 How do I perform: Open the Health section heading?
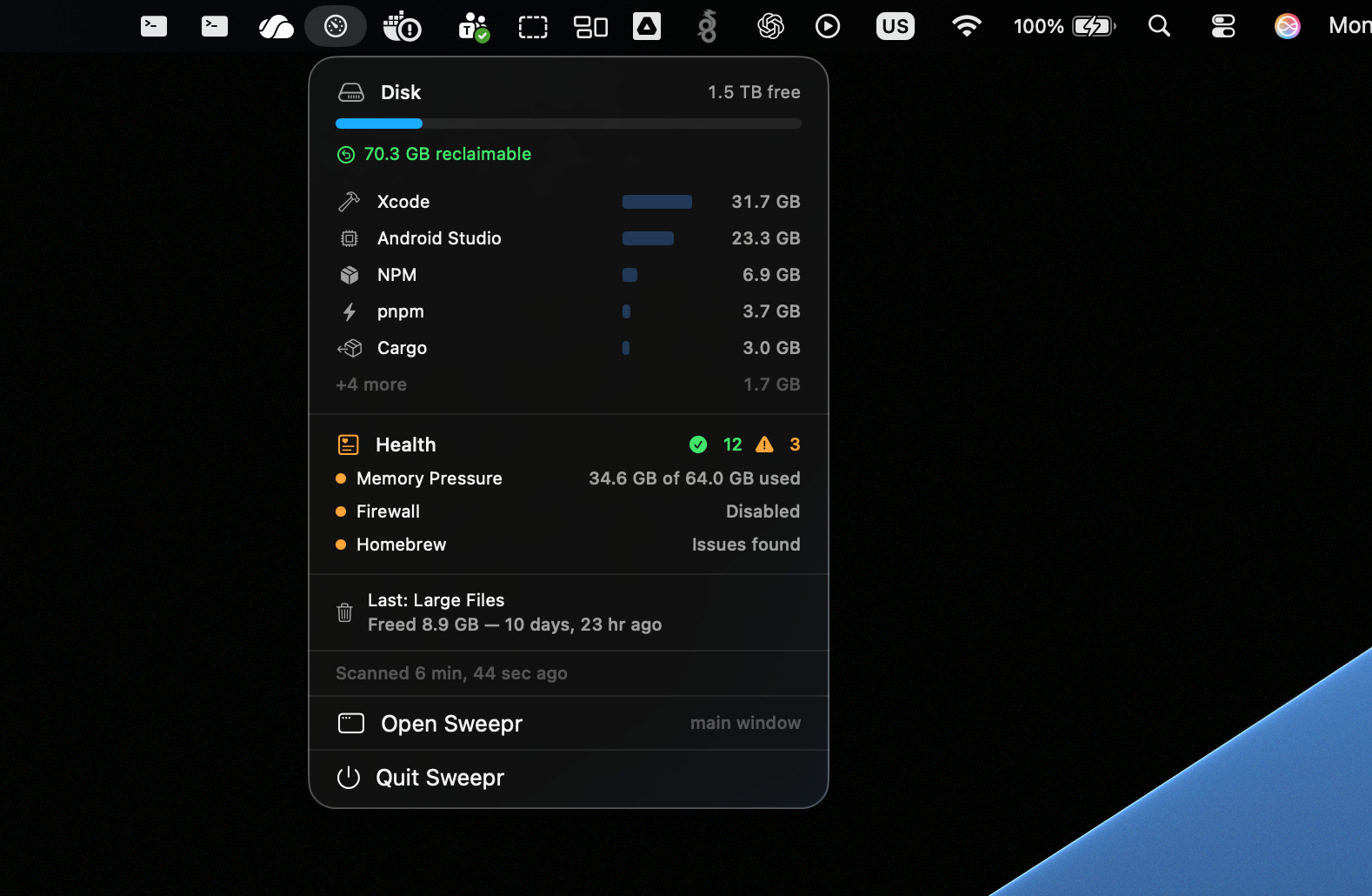click(406, 445)
